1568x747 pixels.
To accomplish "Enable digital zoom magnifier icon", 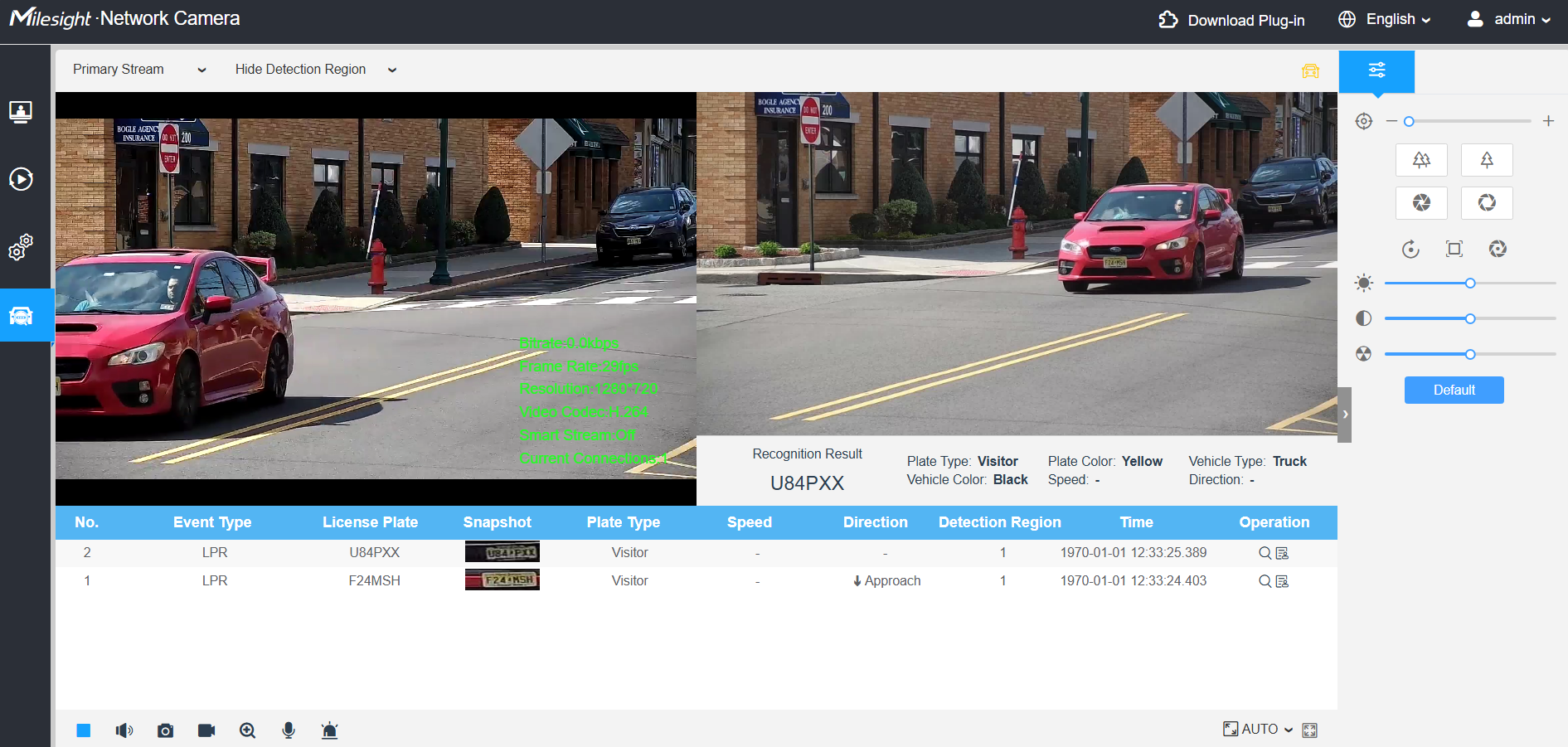I will pyautogui.click(x=247, y=730).
